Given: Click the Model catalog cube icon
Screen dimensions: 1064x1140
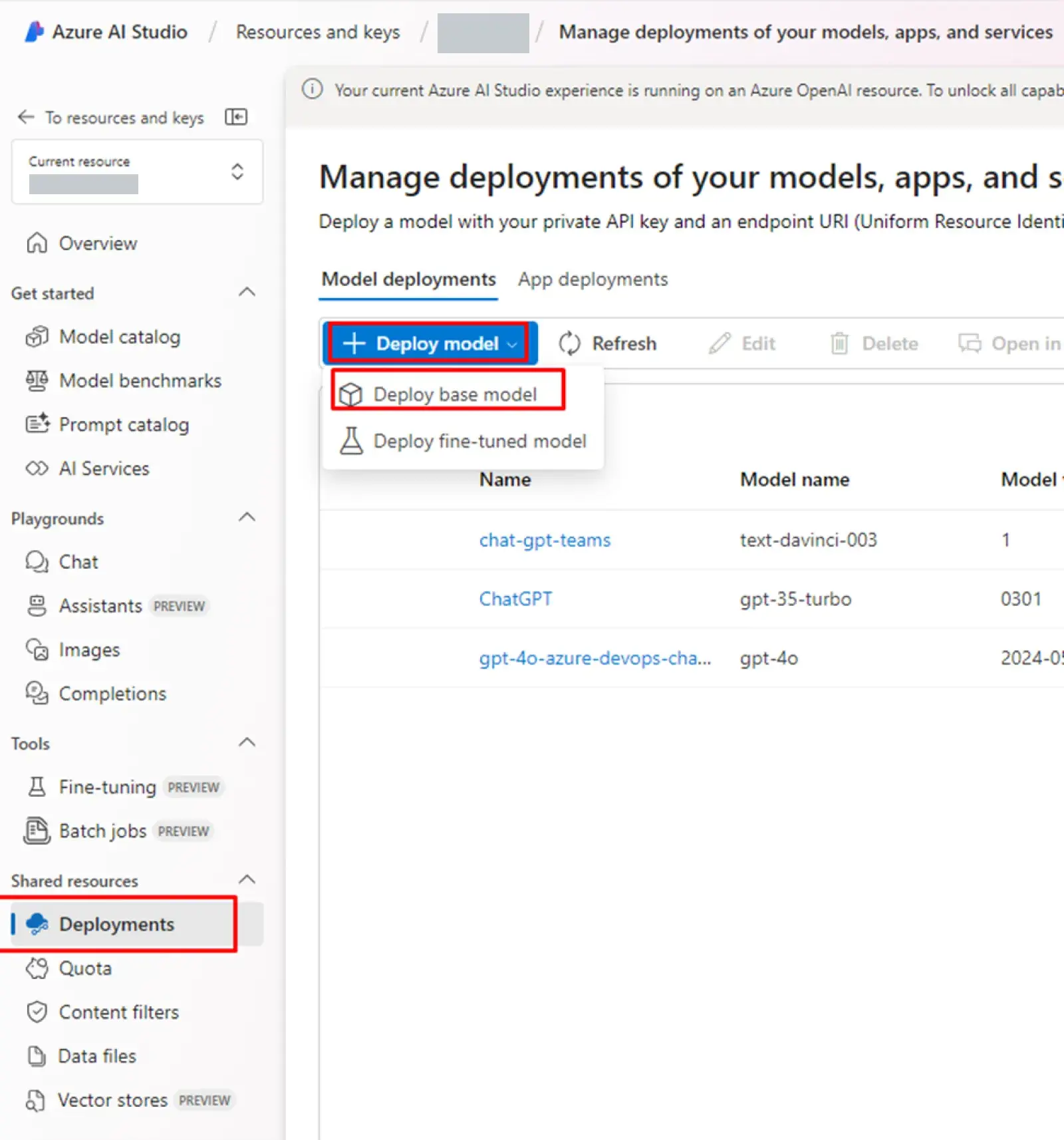Looking at the screenshot, I should 37,337.
